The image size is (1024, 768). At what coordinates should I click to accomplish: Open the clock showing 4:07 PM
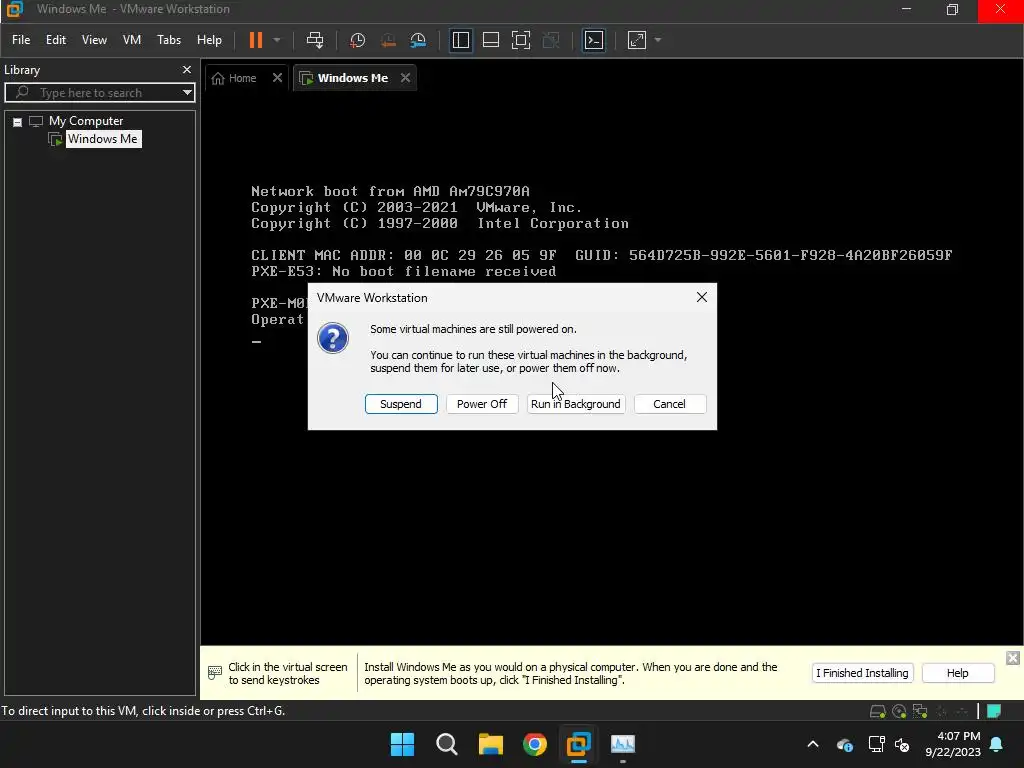point(953,744)
